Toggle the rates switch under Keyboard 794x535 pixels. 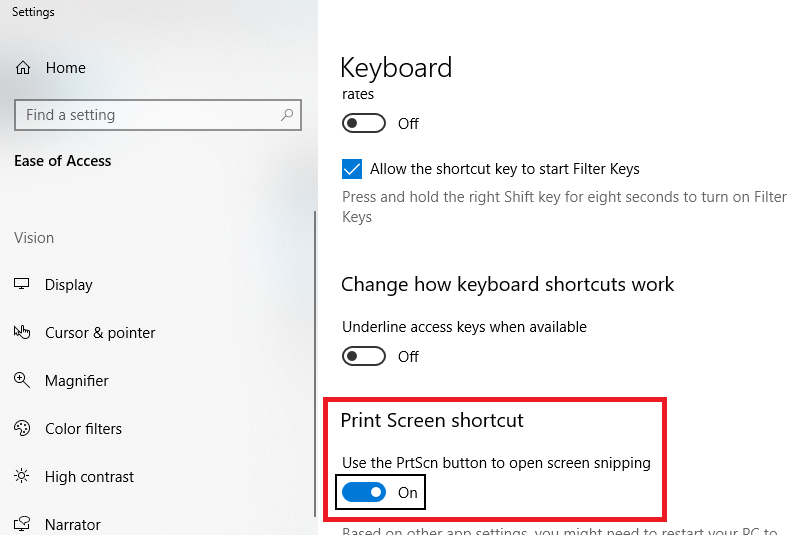coord(364,123)
